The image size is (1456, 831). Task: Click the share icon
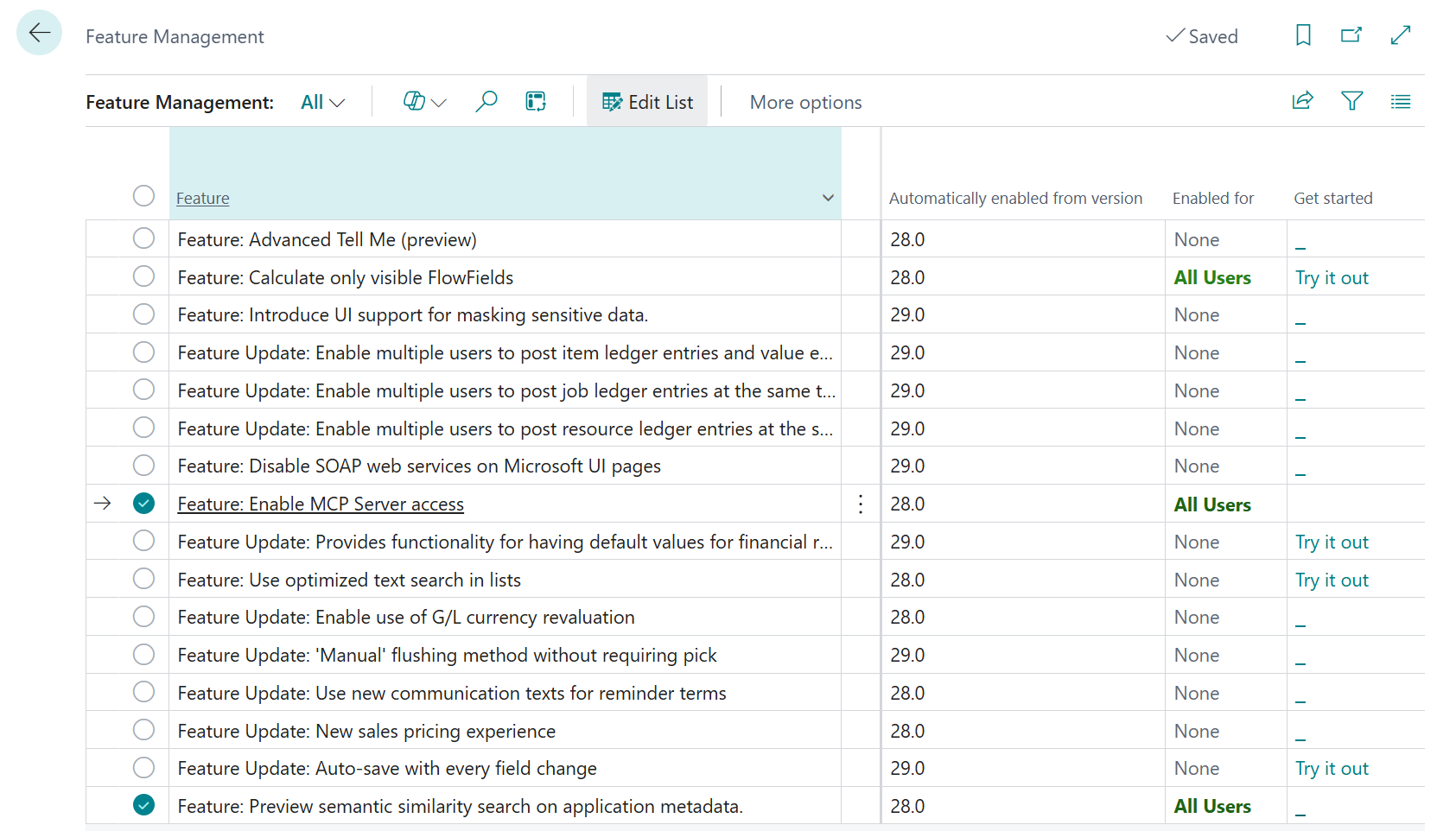[1302, 101]
